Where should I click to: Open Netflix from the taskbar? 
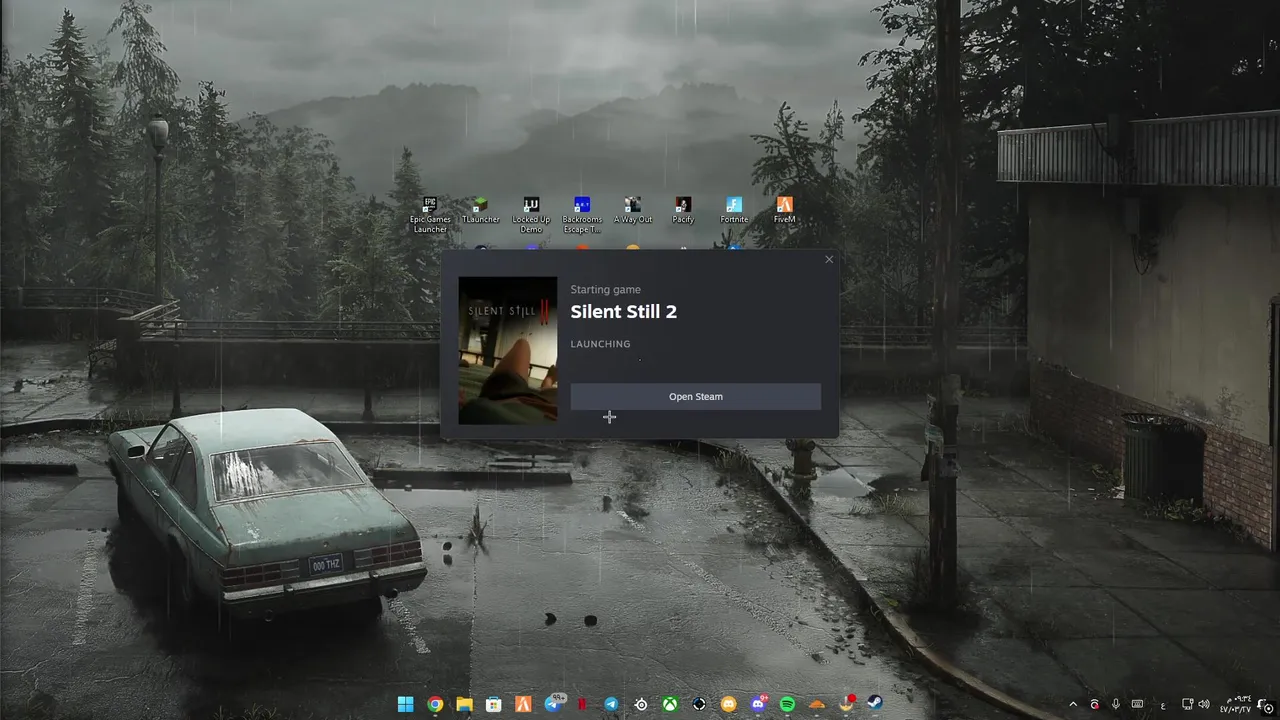click(582, 704)
